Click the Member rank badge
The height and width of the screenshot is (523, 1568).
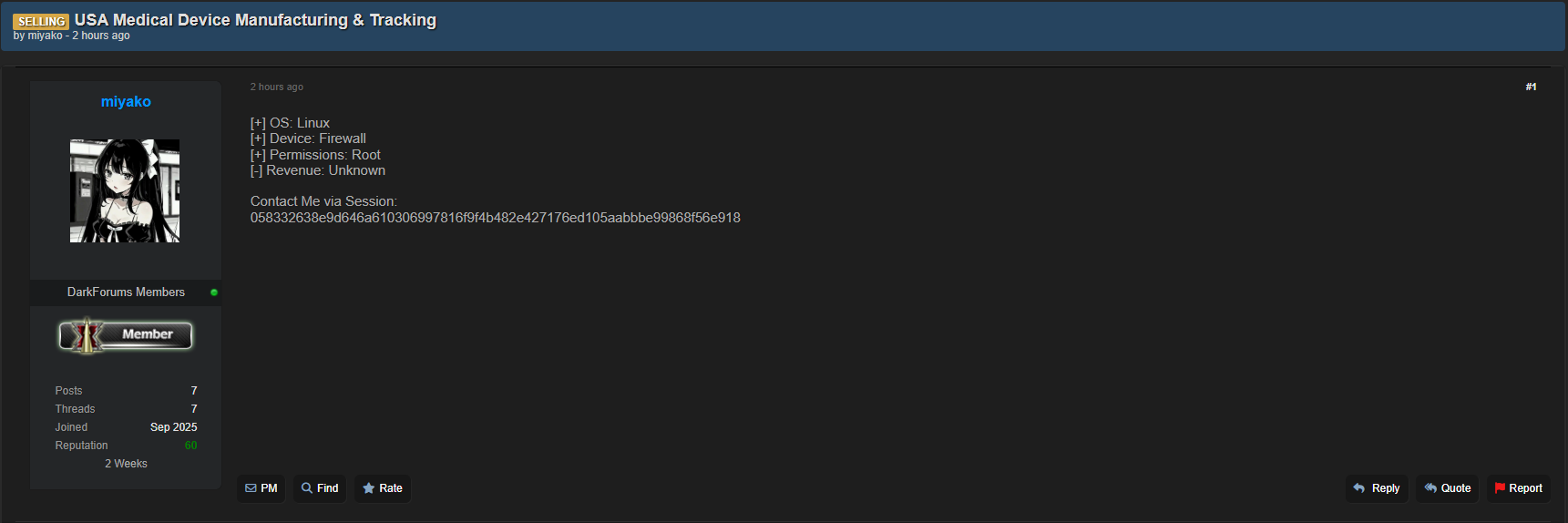[126, 335]
